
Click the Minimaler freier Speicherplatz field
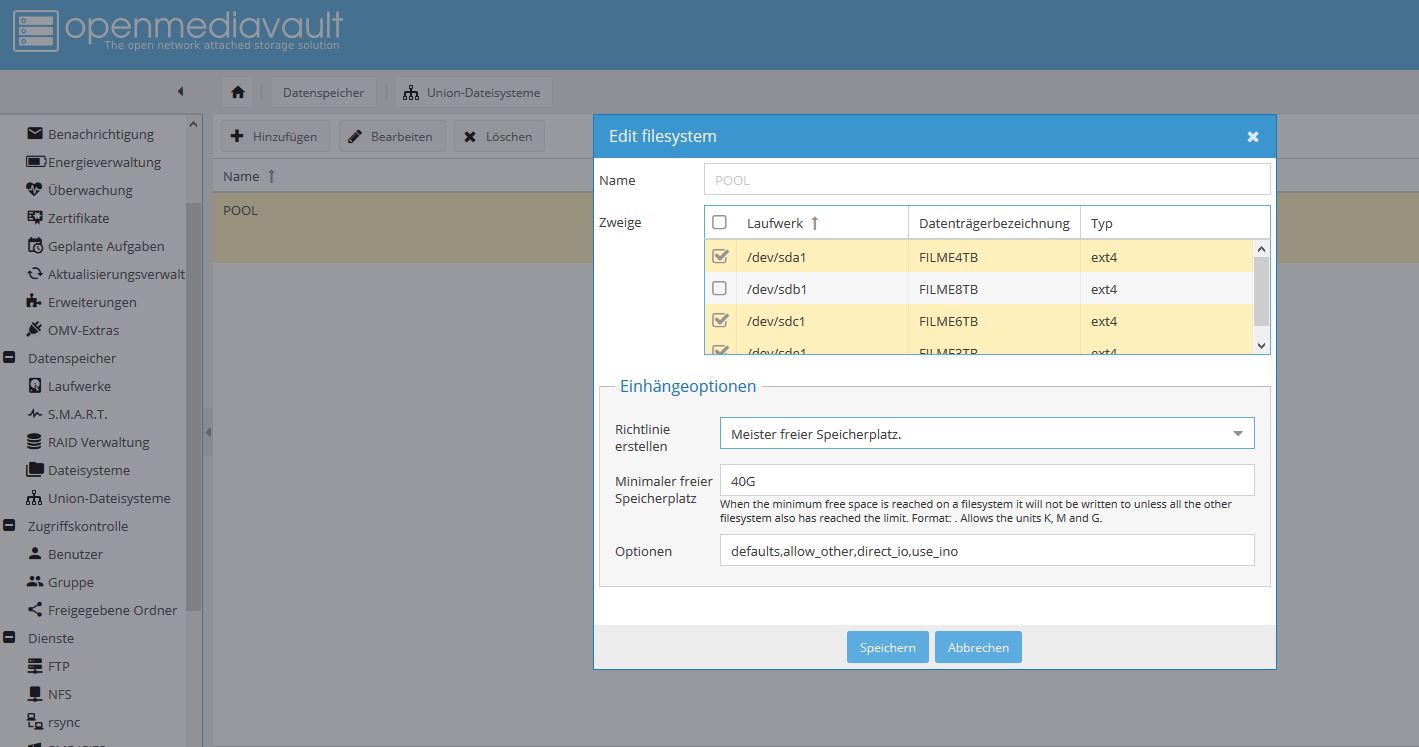987,480
